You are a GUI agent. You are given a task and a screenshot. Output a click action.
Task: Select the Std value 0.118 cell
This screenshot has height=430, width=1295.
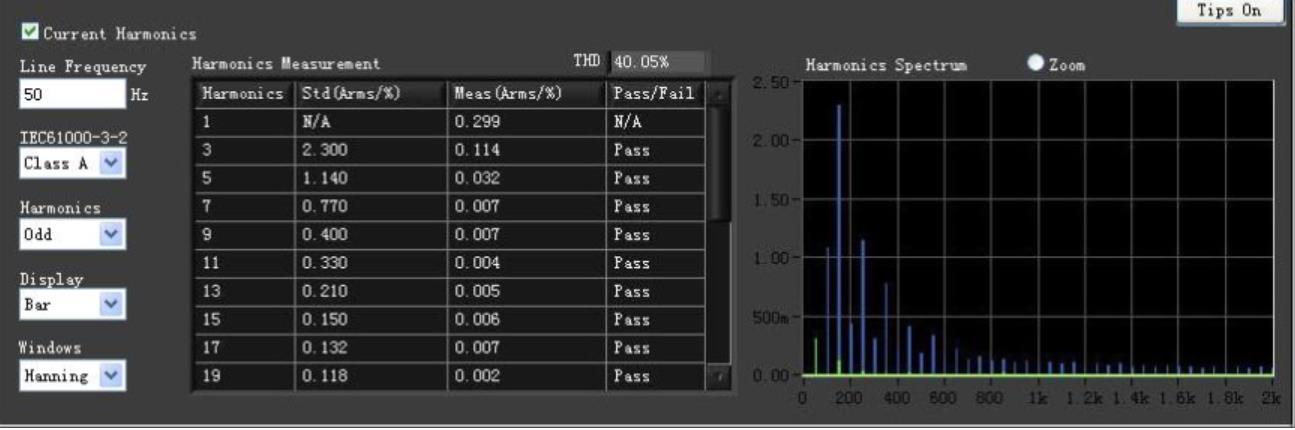pos(370,378)
